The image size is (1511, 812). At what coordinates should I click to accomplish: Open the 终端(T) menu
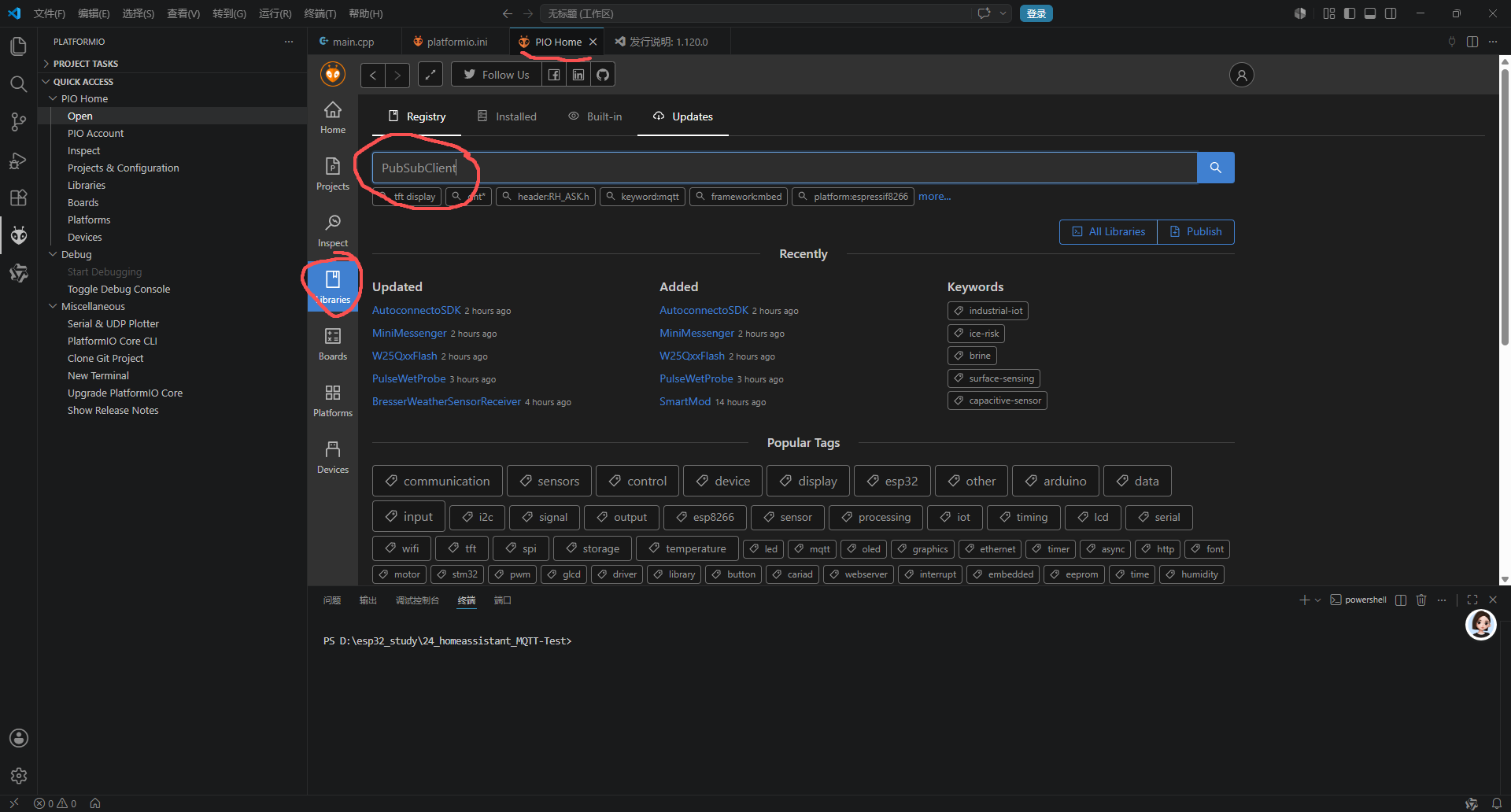tap(320, 13)
